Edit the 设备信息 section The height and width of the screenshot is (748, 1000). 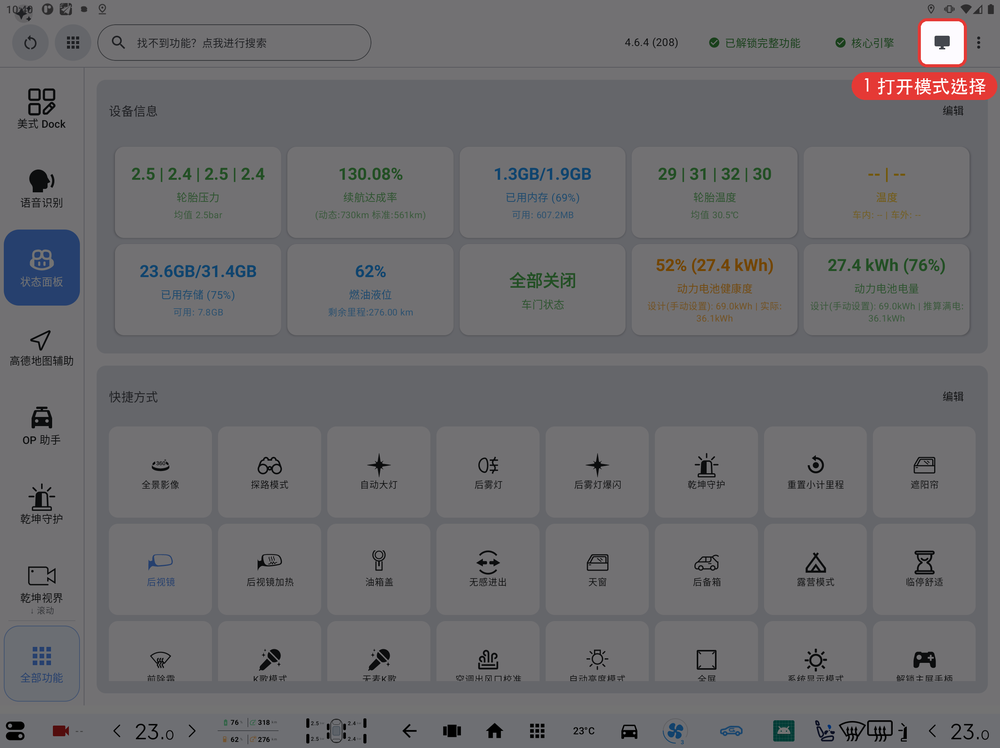click(x=953, y=111)
